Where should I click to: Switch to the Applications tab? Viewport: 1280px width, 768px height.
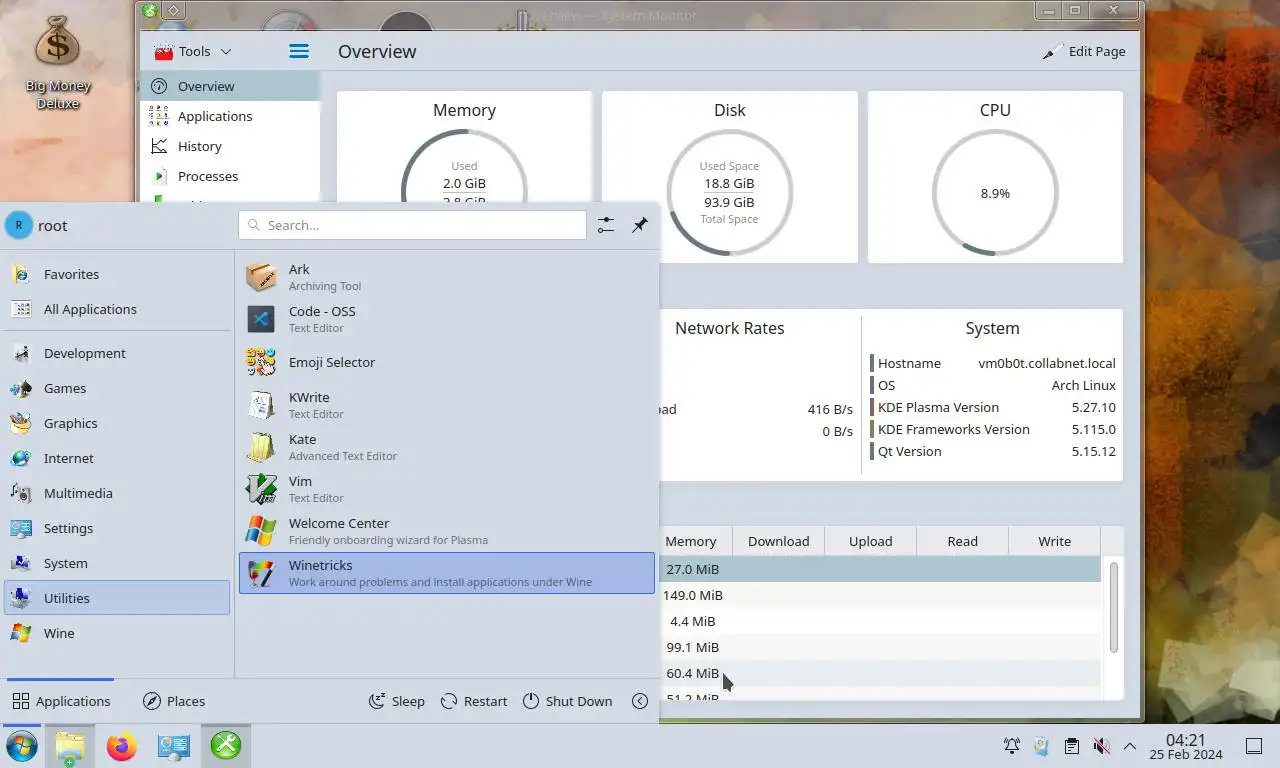tap(61, 701)
